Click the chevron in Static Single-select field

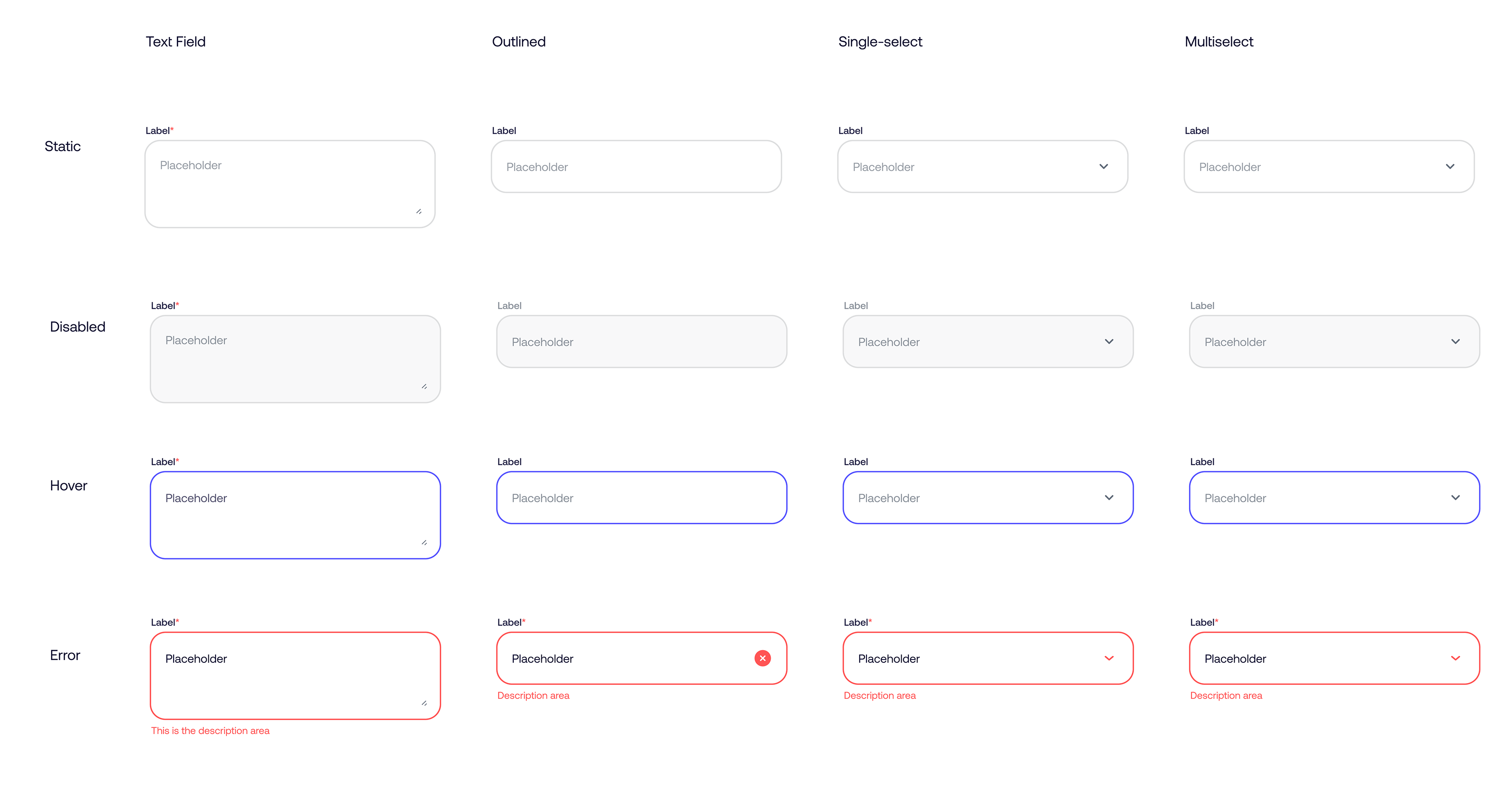(x=1103, y=166)
